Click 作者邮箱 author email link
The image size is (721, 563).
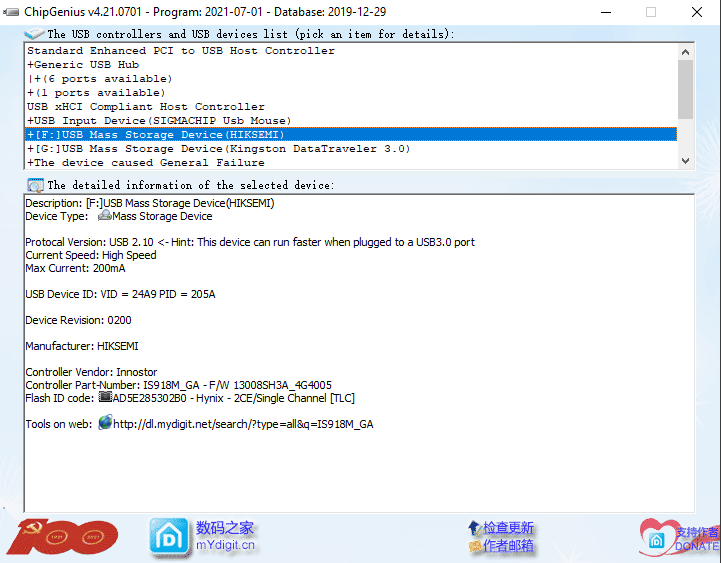(x=508, y=546)
